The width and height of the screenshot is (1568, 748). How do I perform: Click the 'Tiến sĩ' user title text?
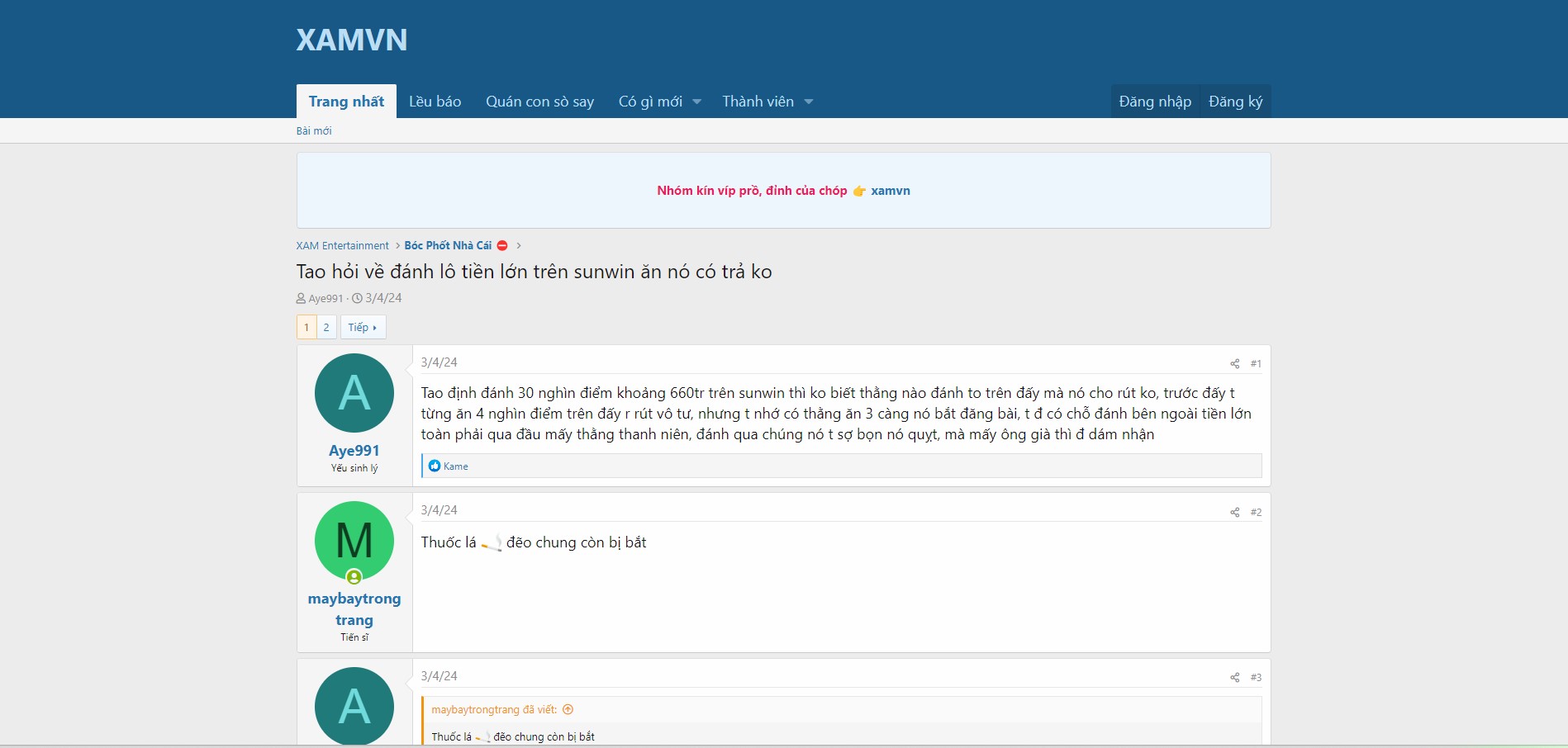354,637
